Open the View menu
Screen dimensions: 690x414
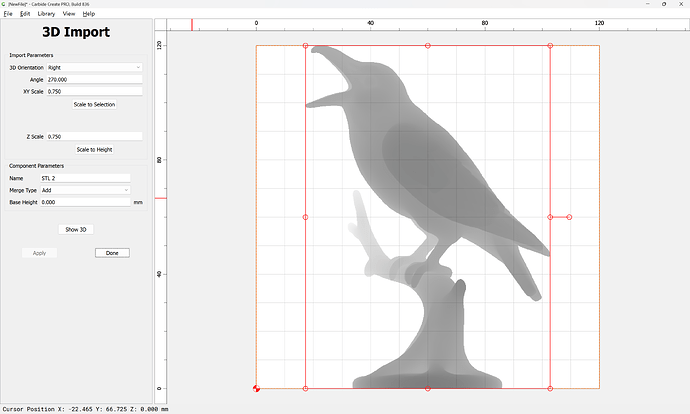(x=68, y=14)
